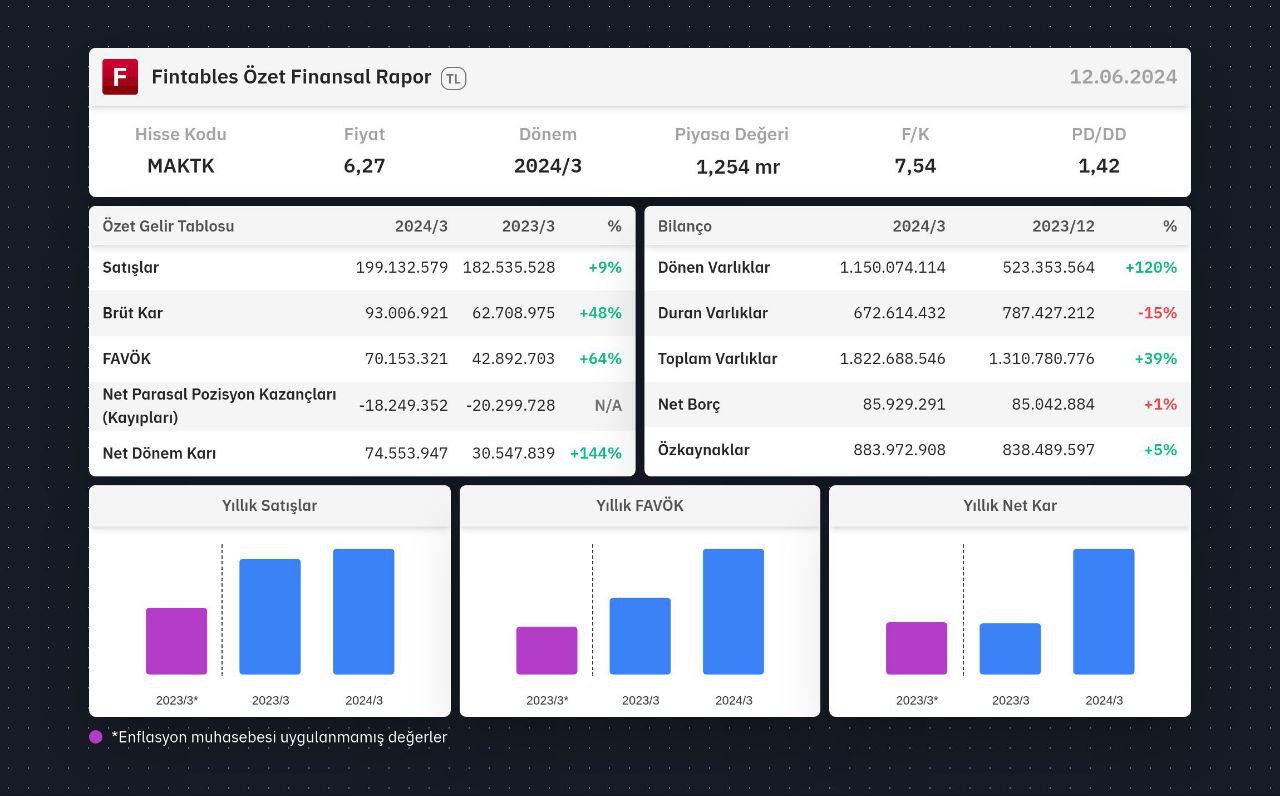Screen dimensions: 1280x796
Task: Click the Piyasa Değeri 1,254 mr value
Action: (738, 167)
